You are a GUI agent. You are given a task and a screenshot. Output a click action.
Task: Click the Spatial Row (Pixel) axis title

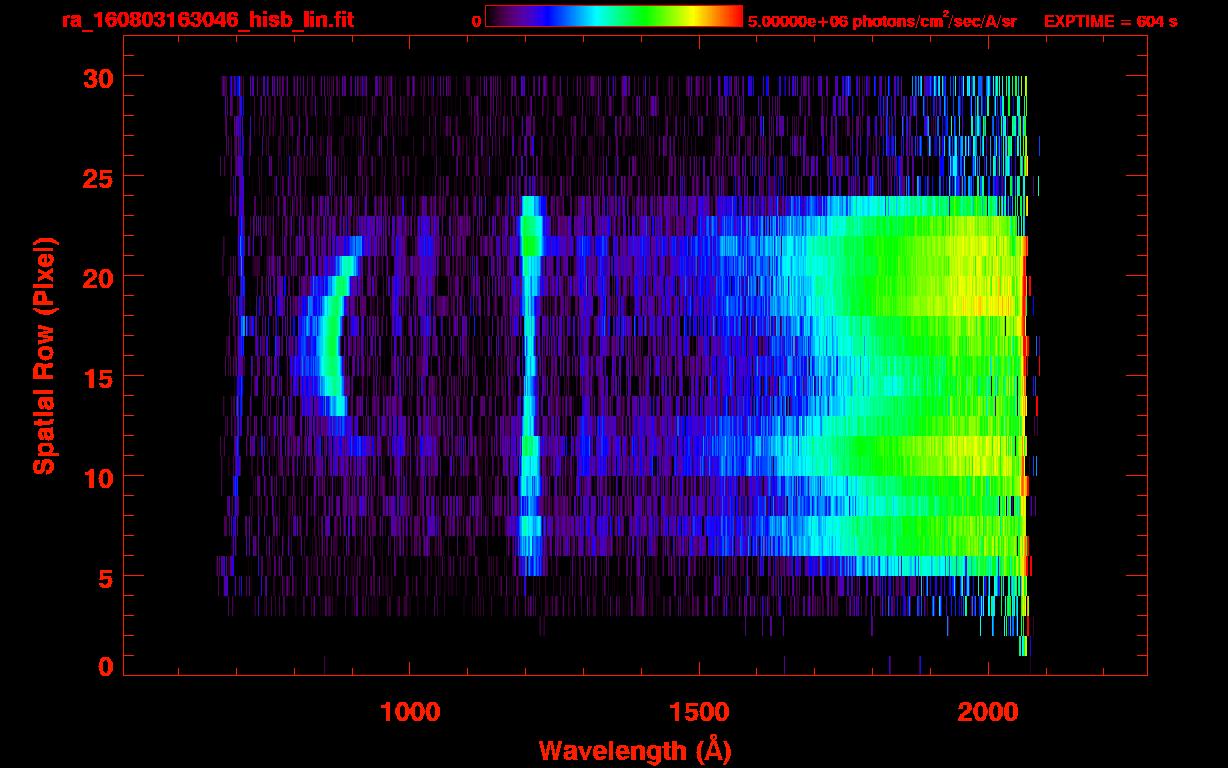[x=44, y=356]
